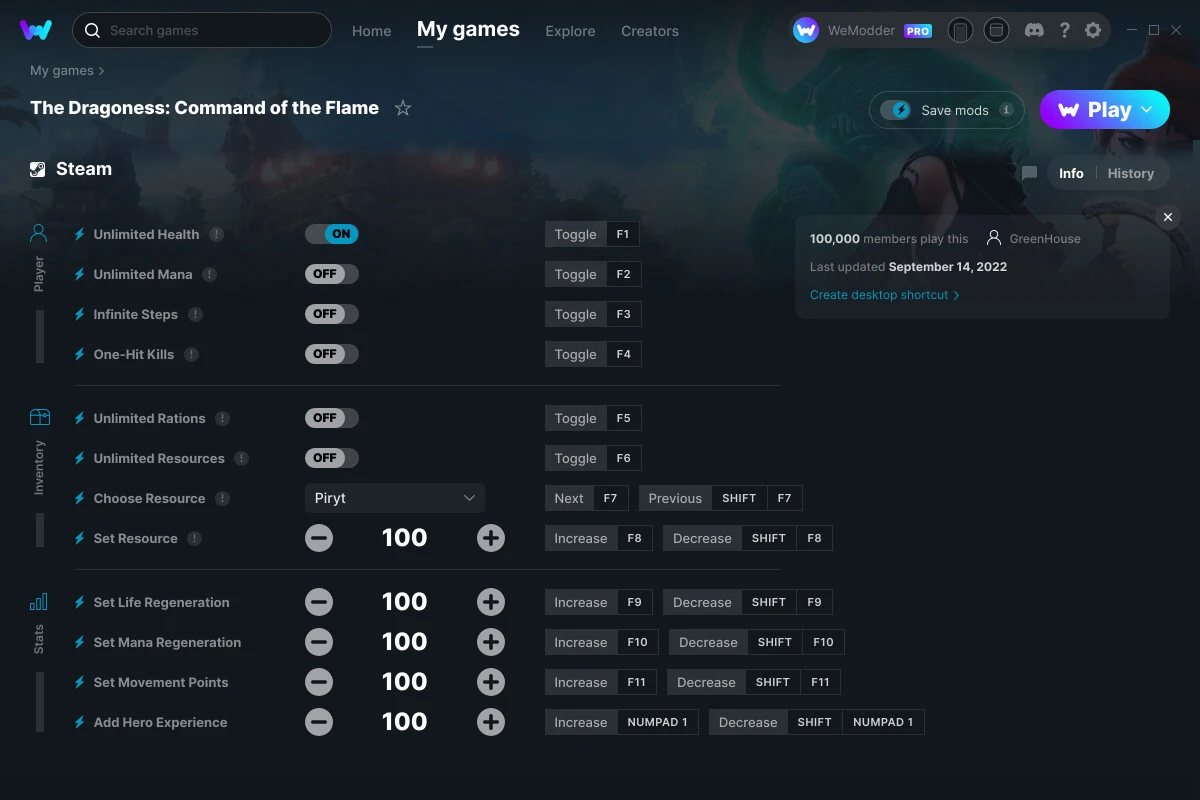This screenshot has width=1200, height=800.
Task: Click the info icon next to Choose Resource
Action: [x=222, y=498]
